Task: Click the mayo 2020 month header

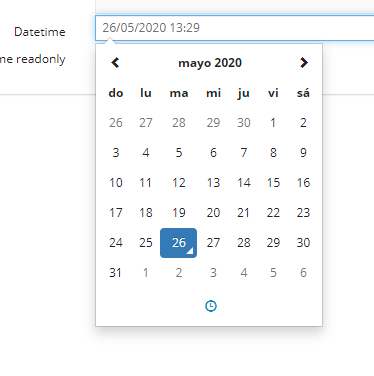Action: click(210, 63)
